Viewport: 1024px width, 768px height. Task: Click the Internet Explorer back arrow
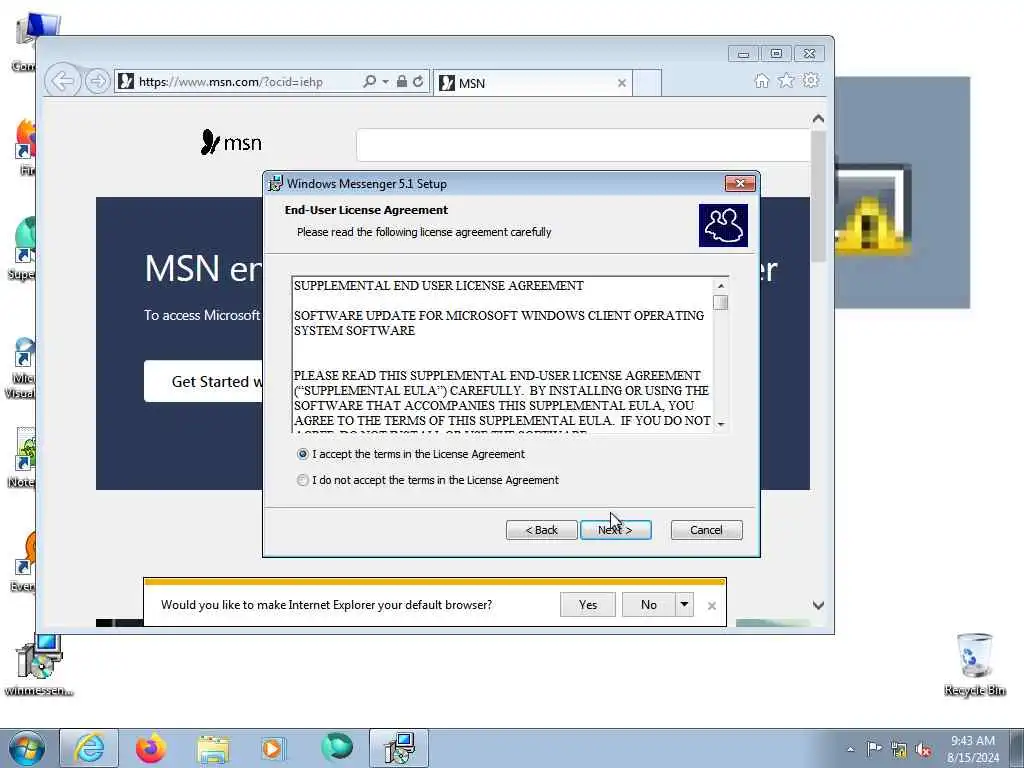[x=63, y=82]
